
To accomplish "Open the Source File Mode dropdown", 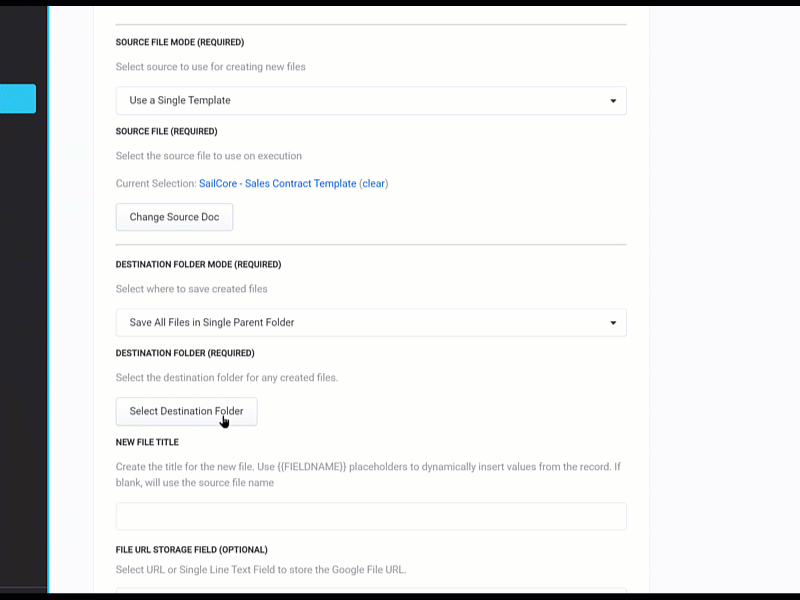I will 370,100.
